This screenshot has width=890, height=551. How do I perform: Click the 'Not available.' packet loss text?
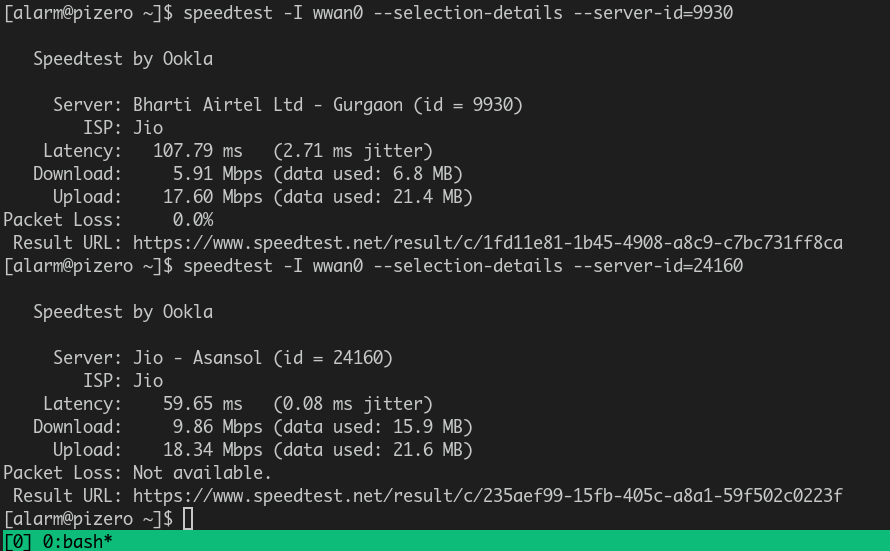tap(202, 473)
